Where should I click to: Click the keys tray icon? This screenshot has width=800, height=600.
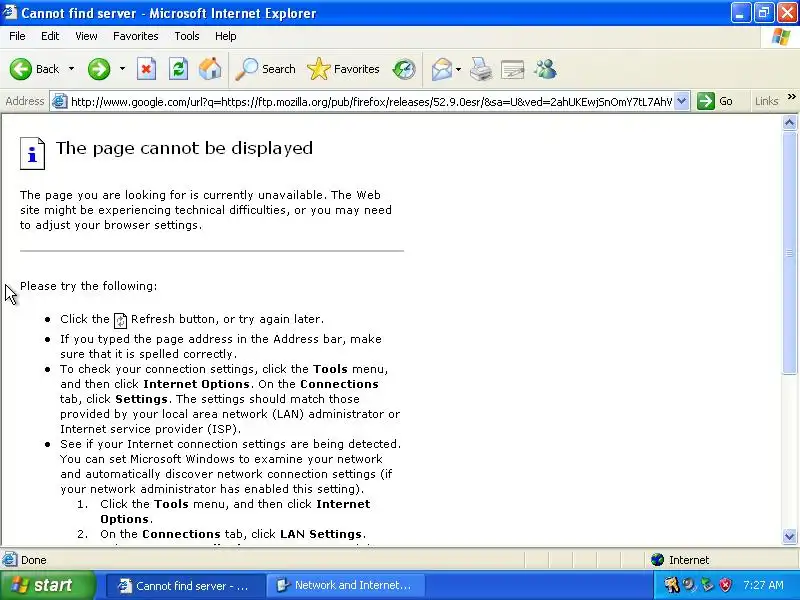coord(672,585)
